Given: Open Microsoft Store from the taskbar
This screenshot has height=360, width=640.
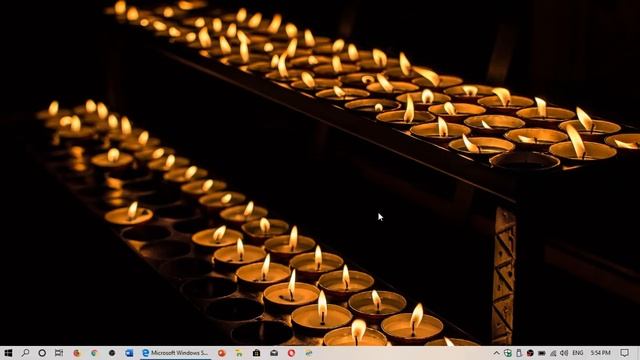Looking at the screenshot, I should [x=256, y=353].
